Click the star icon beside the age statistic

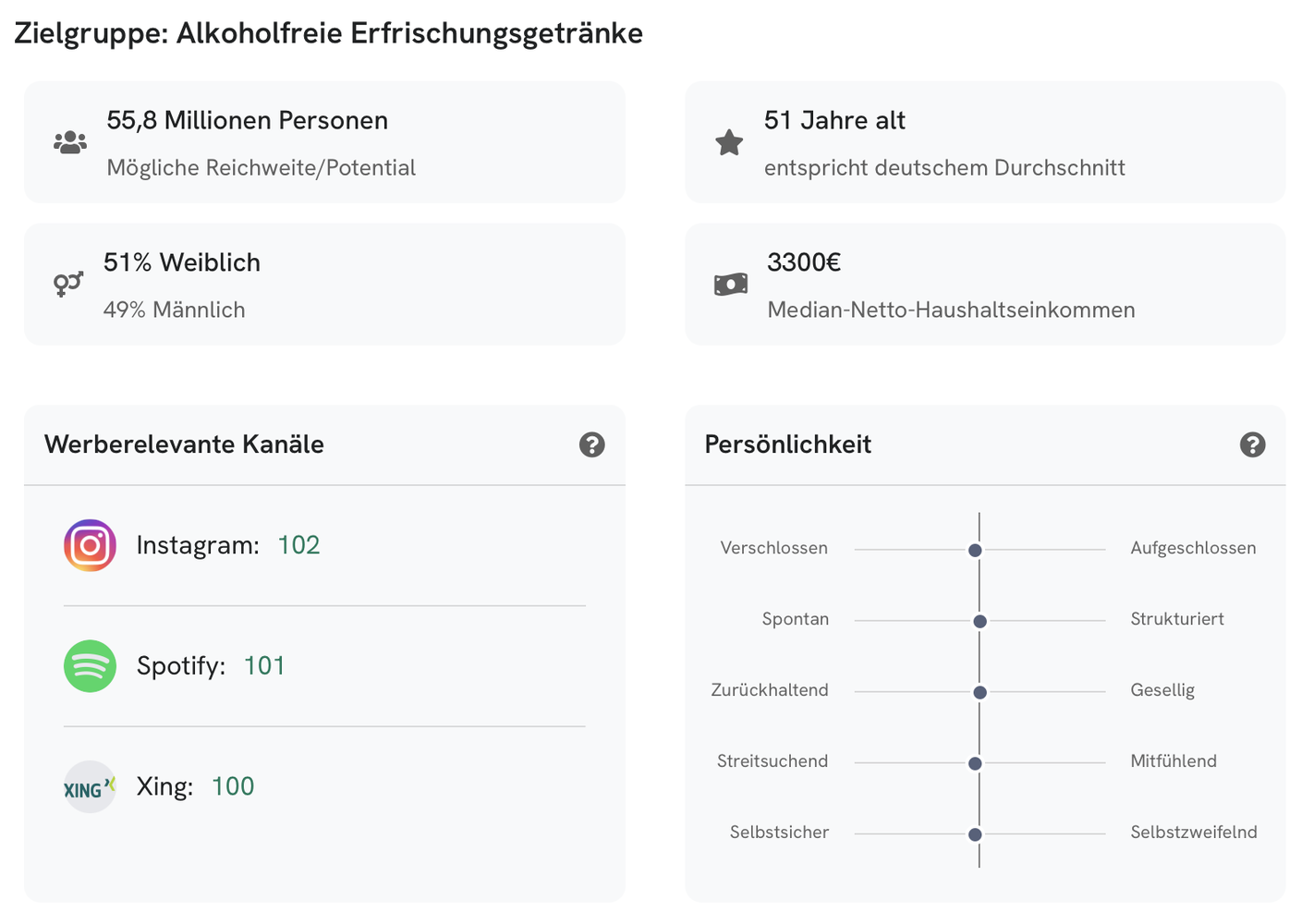[730, 142]
